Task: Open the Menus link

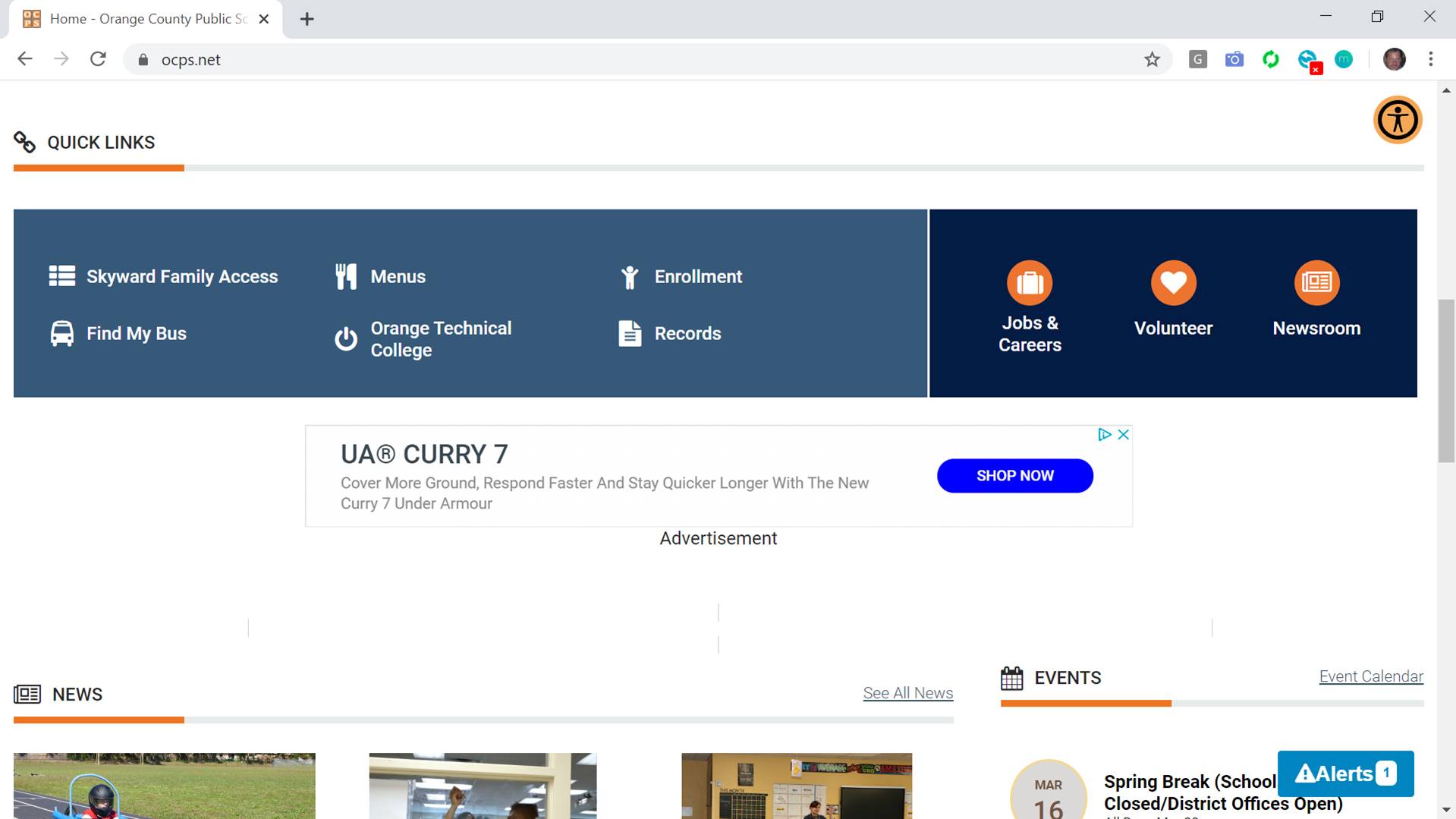Action: coord(398,276)
